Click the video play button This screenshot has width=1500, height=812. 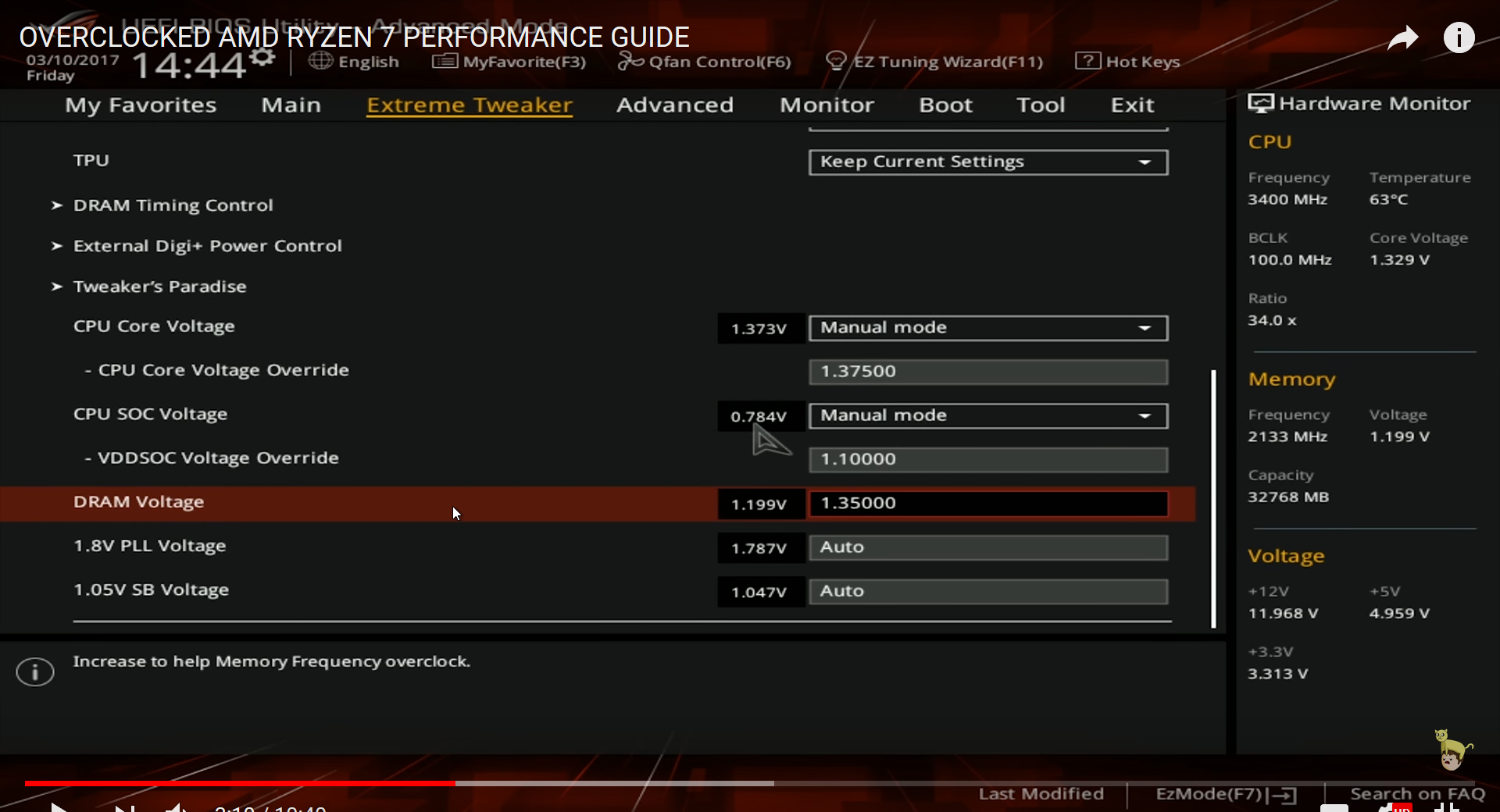pyautogui.click(x=59, y=807)
